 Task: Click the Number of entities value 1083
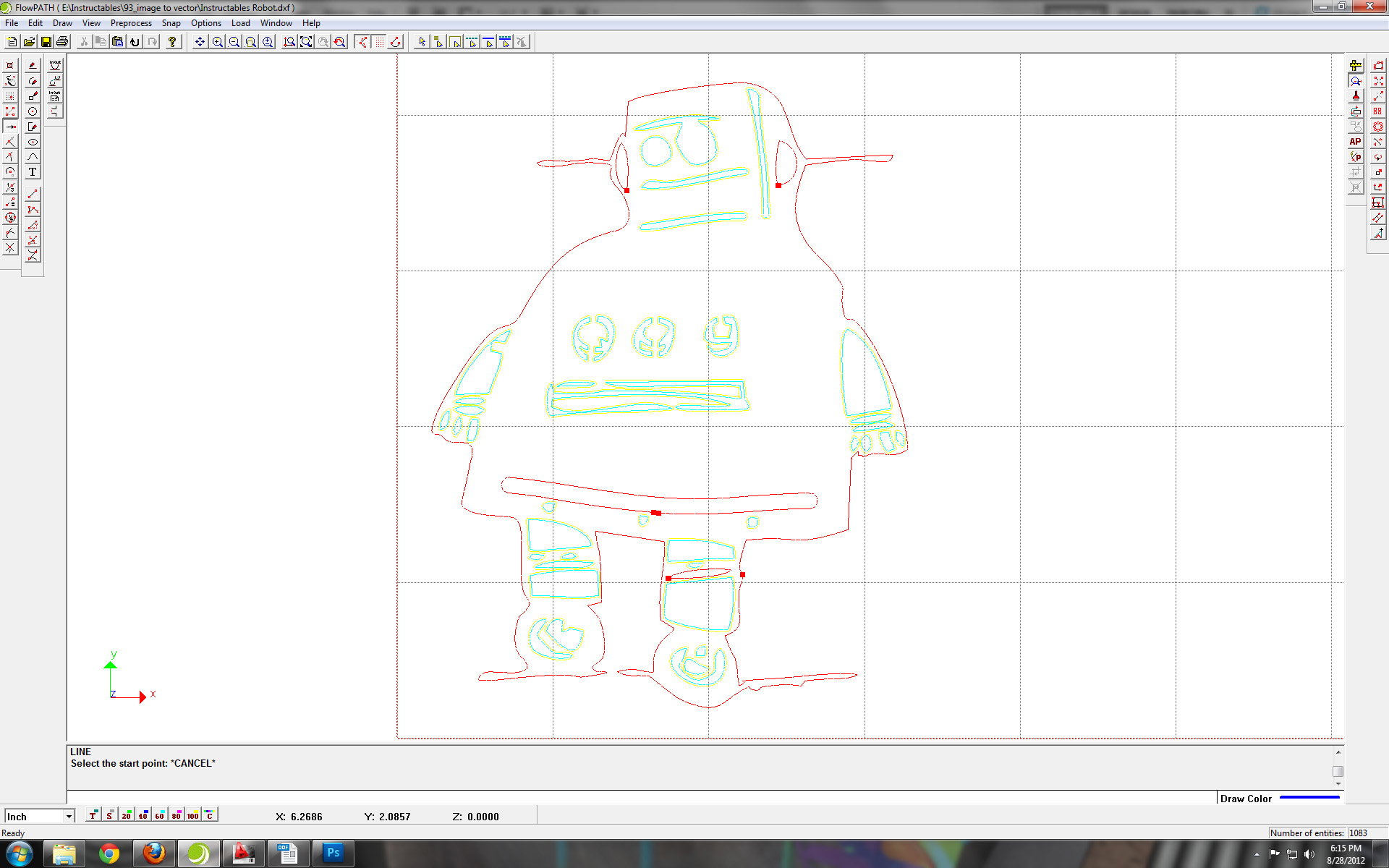point(1358,833)
